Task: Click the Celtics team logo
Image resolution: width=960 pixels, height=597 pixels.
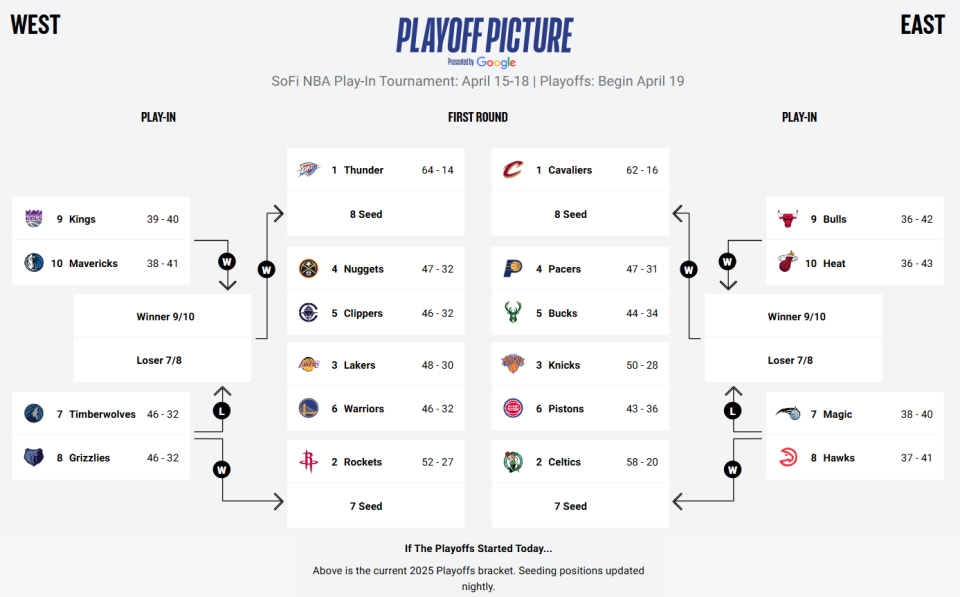Action: (x=513, y=462)
